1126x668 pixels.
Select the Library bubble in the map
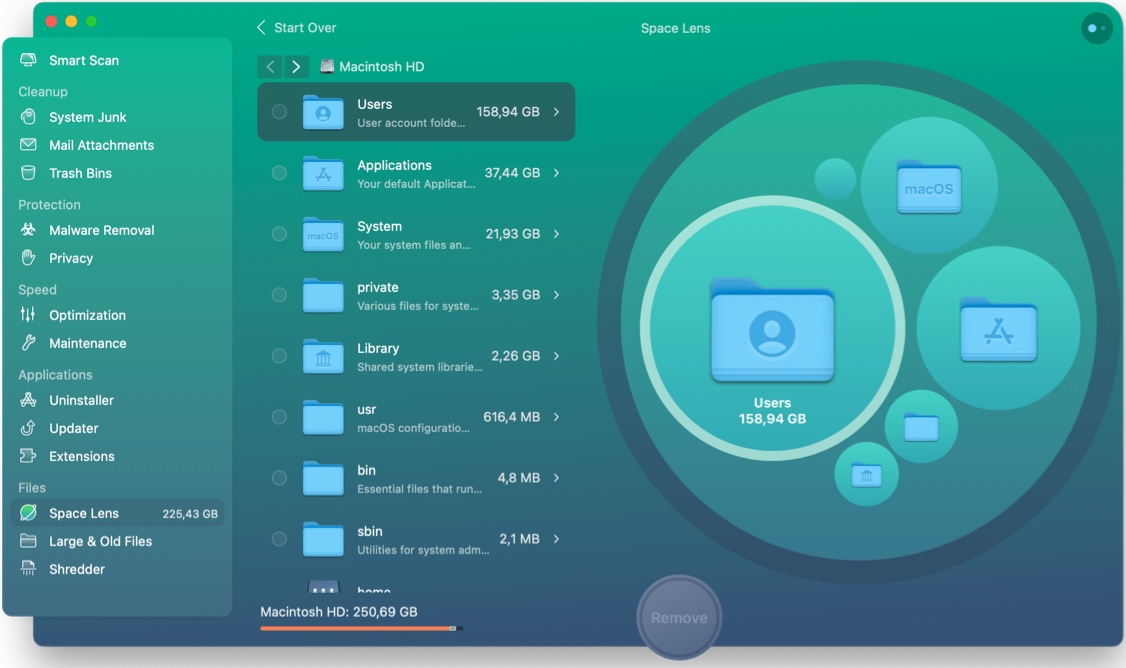coord(866,474)
